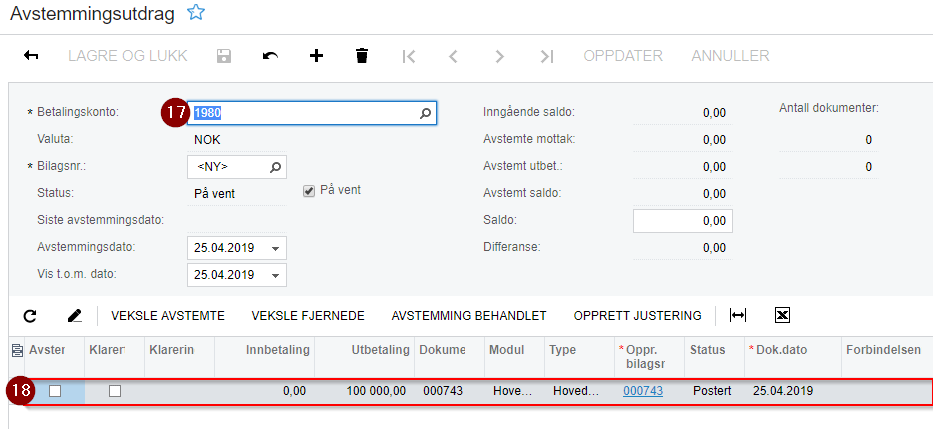Open the Bilagsnr. lookup selector

[275, 166]
